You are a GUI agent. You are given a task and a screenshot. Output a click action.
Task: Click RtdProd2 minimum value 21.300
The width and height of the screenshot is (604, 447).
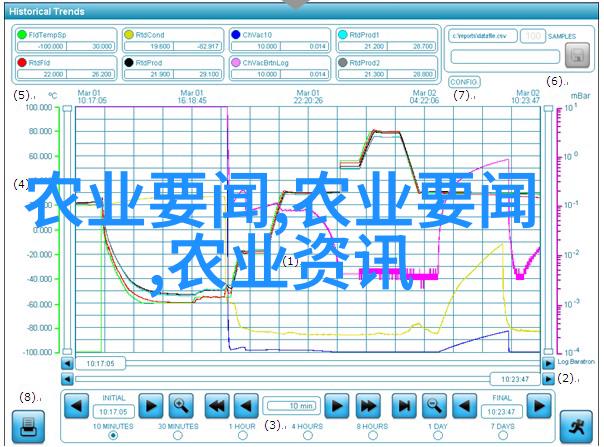(362, 74)
